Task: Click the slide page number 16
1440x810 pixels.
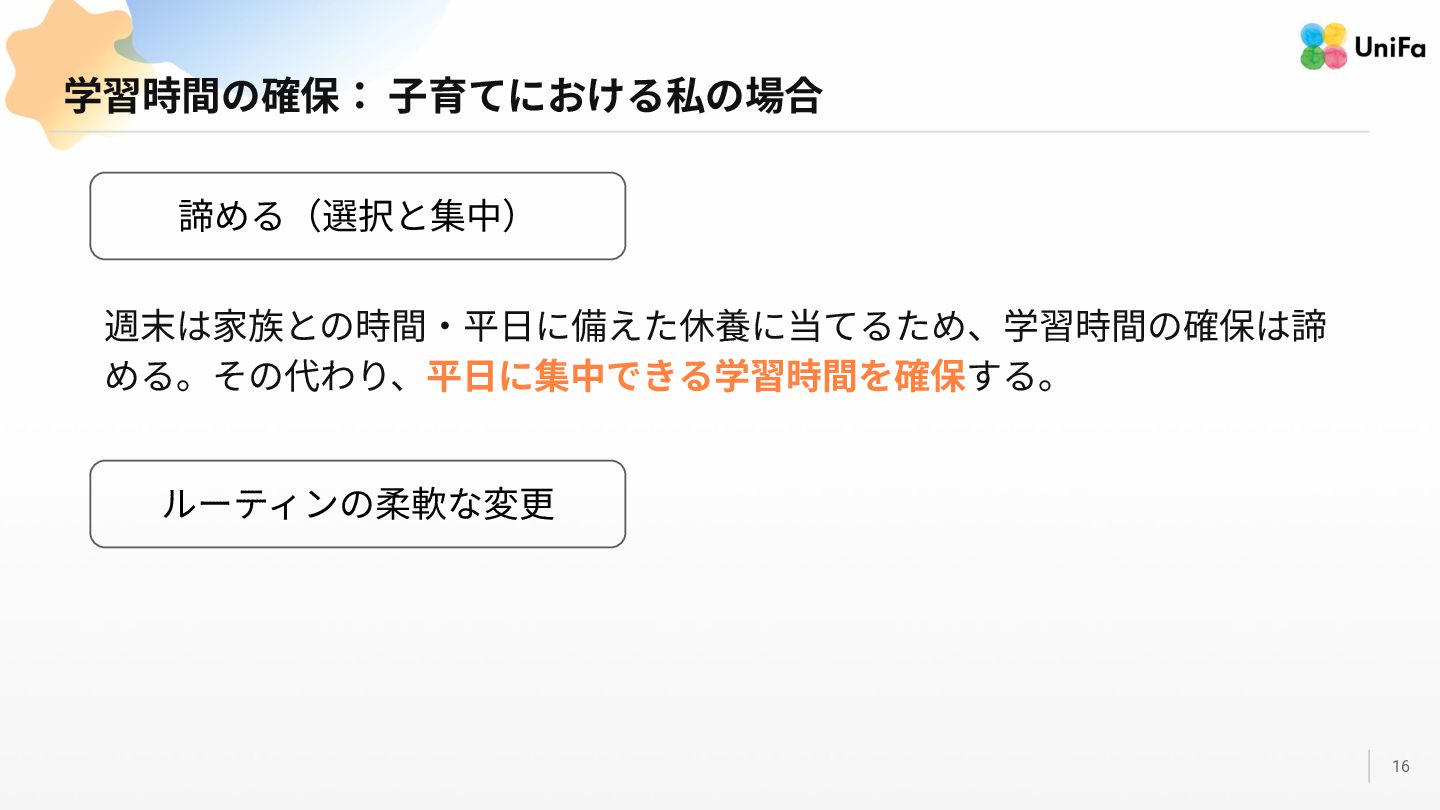Action: coord(1400,766)
